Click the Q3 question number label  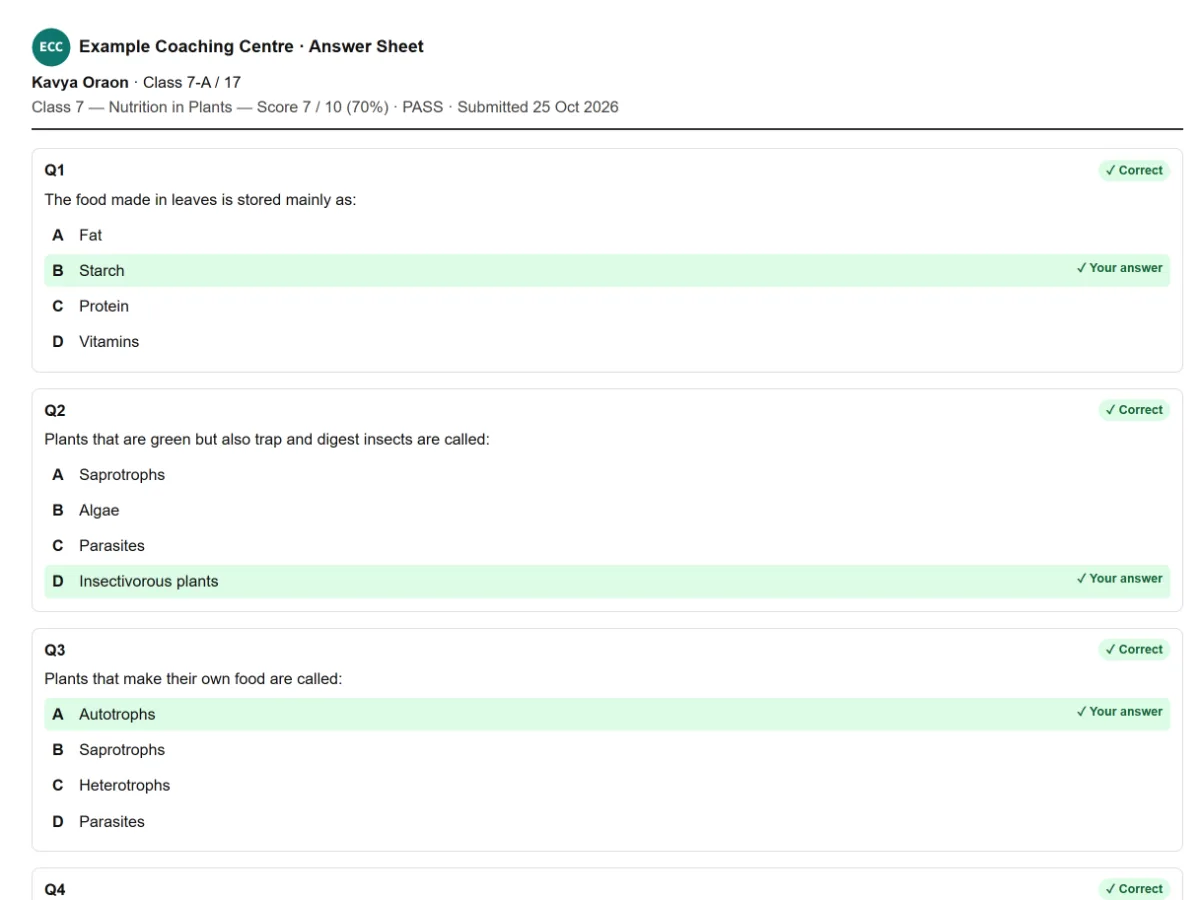point(55,650)
